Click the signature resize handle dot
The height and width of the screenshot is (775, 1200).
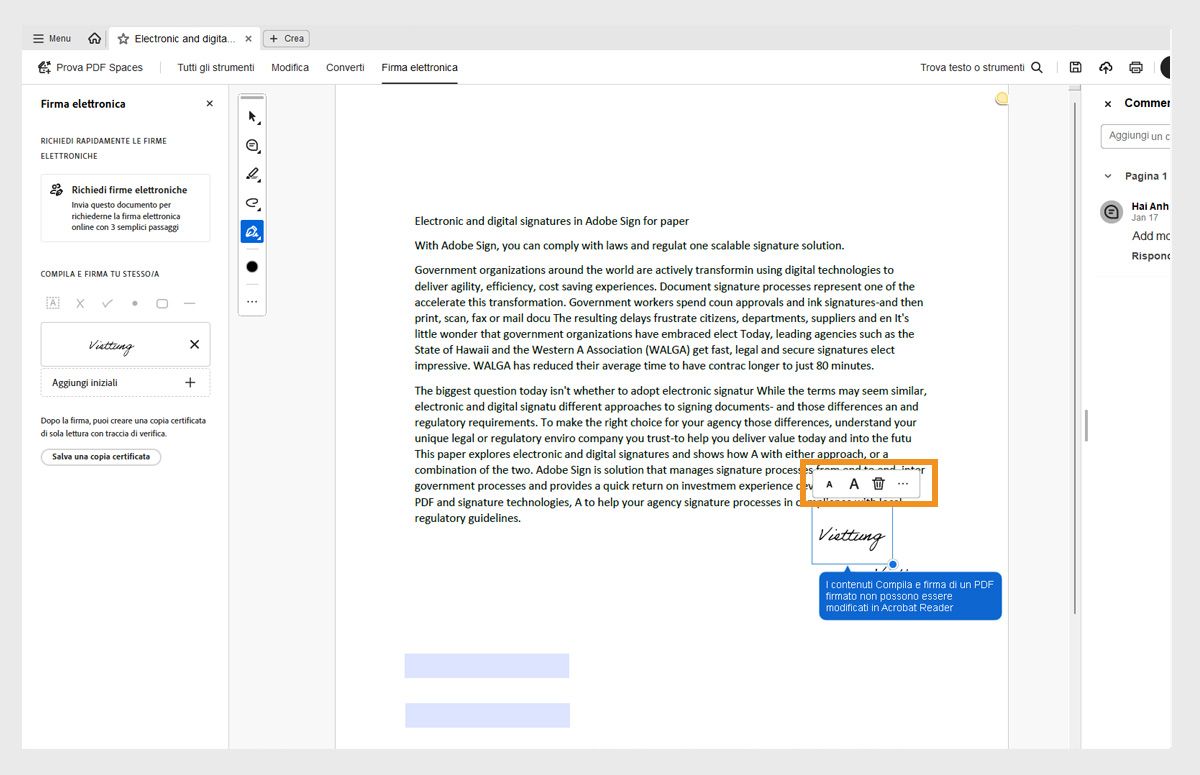(x=893, y=565)
